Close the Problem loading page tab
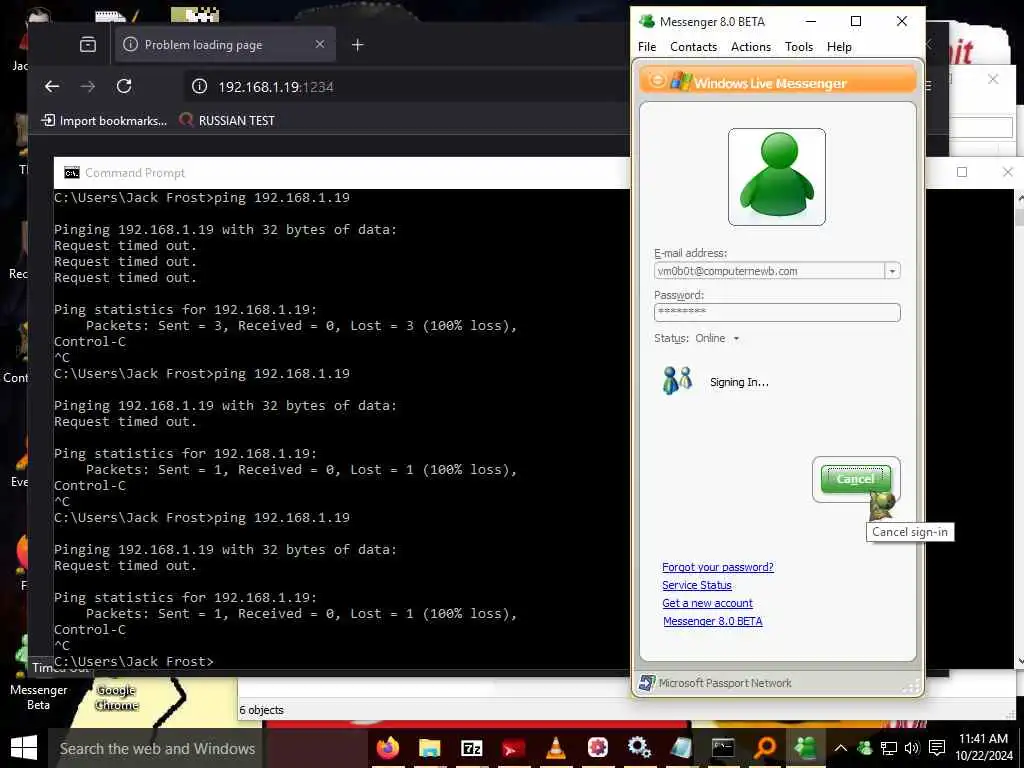This screenshot has width=1024, height=768. [x=320, y=44]
